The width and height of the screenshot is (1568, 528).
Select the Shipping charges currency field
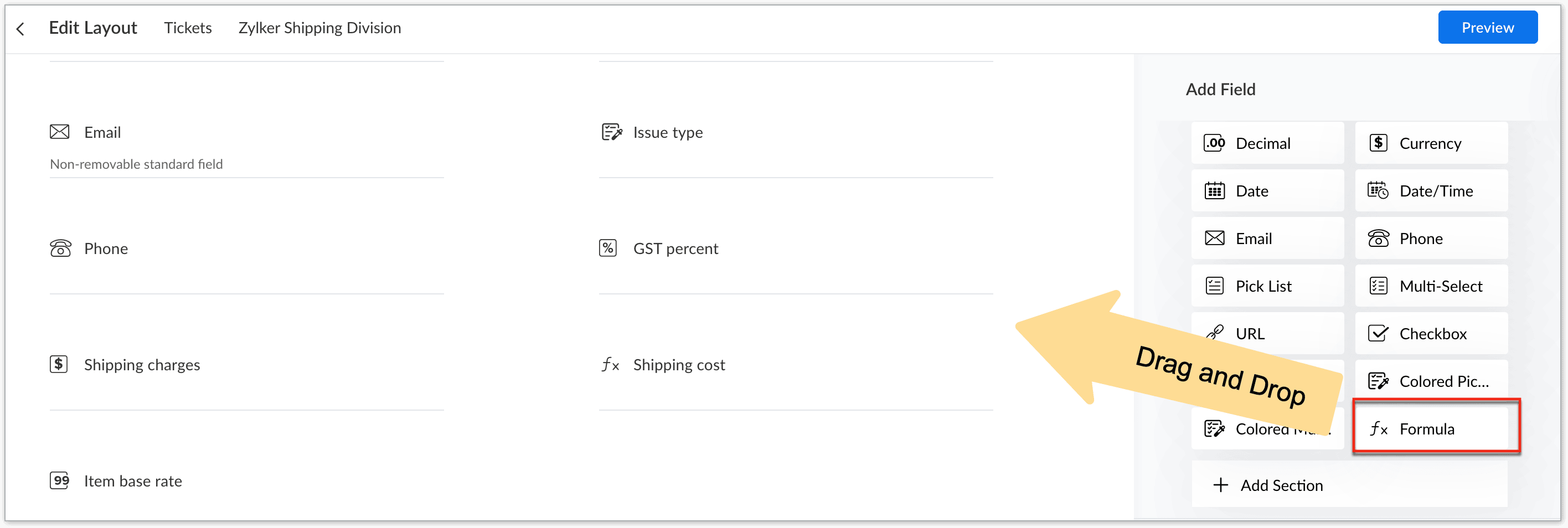pos(141,365)
